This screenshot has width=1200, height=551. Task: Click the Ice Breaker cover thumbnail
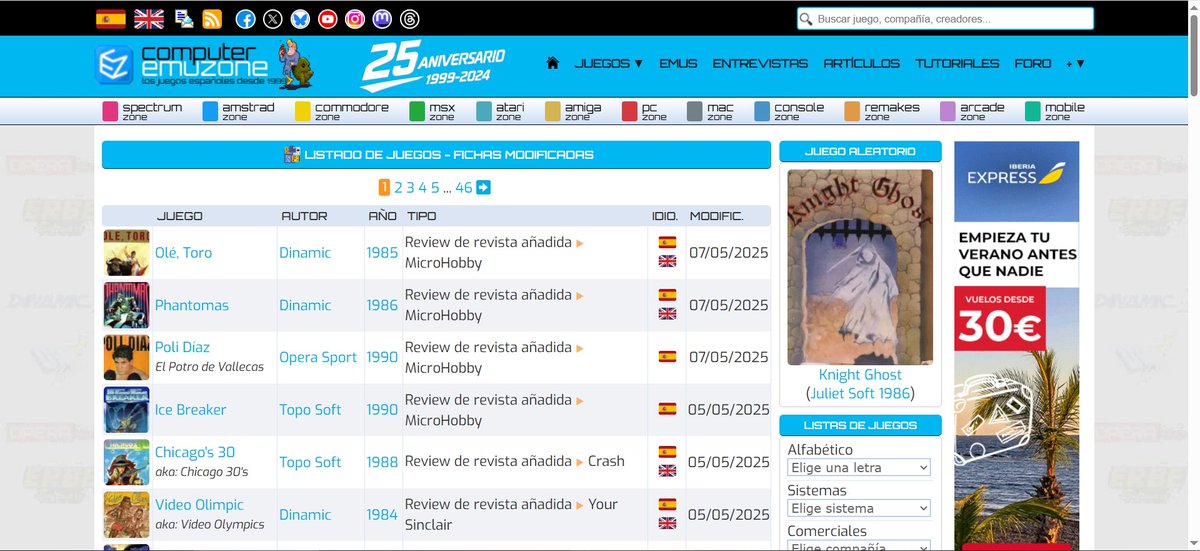click(x=126, y=410)
